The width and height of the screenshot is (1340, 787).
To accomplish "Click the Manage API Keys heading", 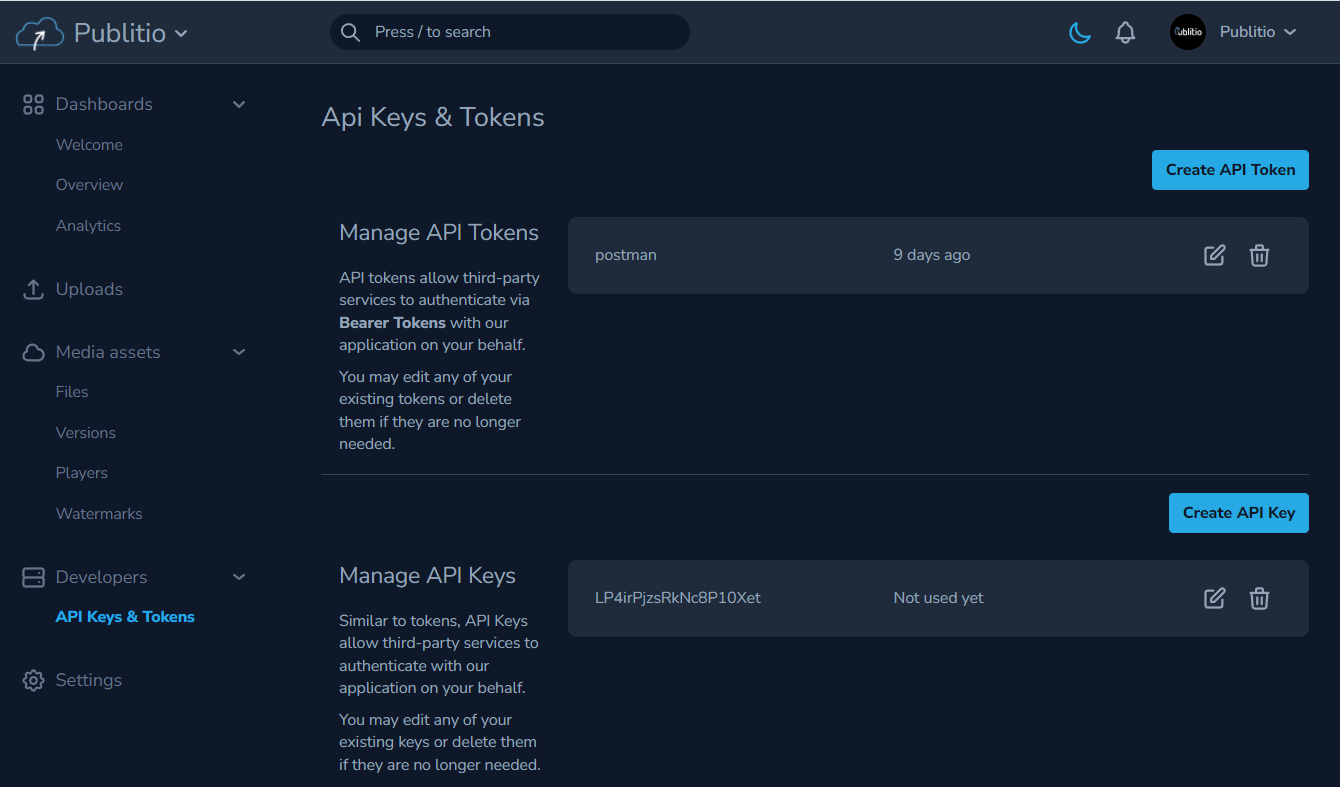I will tap(427, 576).
